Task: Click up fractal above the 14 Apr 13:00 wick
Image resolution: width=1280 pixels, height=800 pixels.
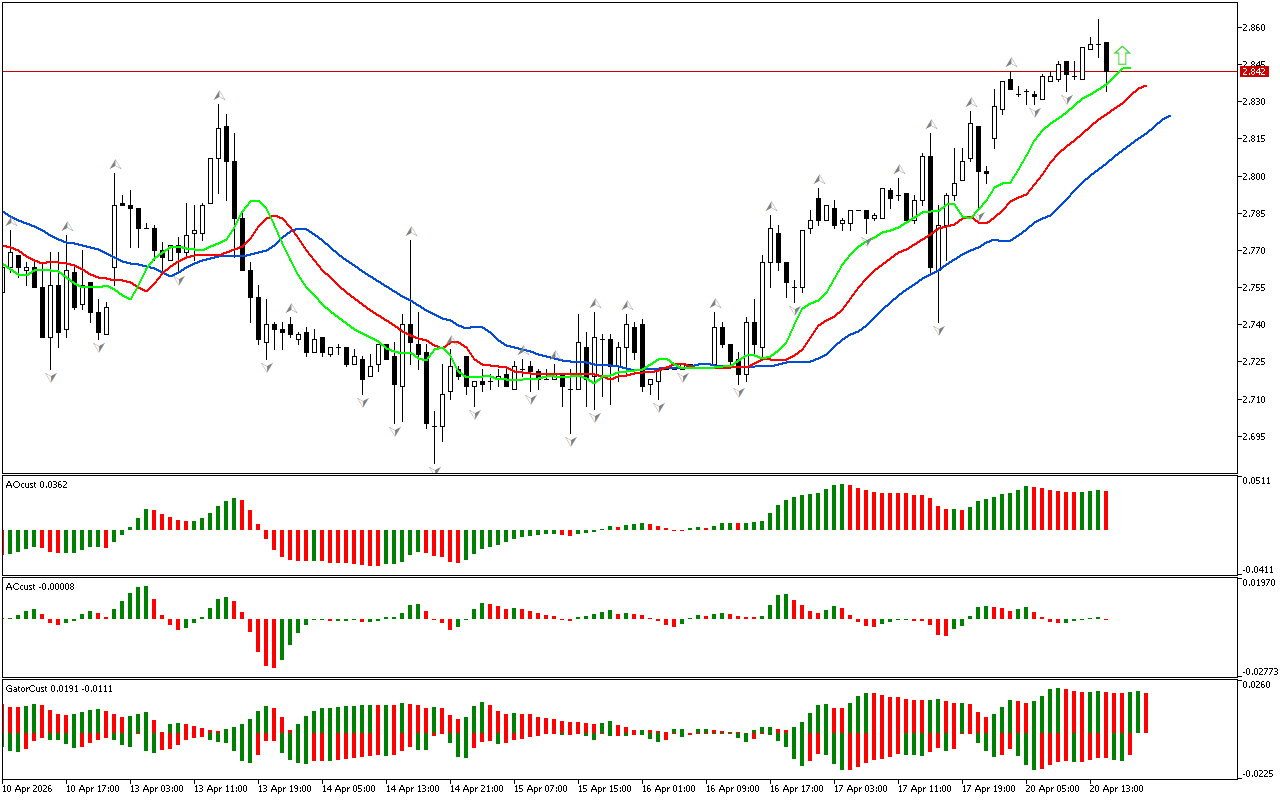Action: 411,232
